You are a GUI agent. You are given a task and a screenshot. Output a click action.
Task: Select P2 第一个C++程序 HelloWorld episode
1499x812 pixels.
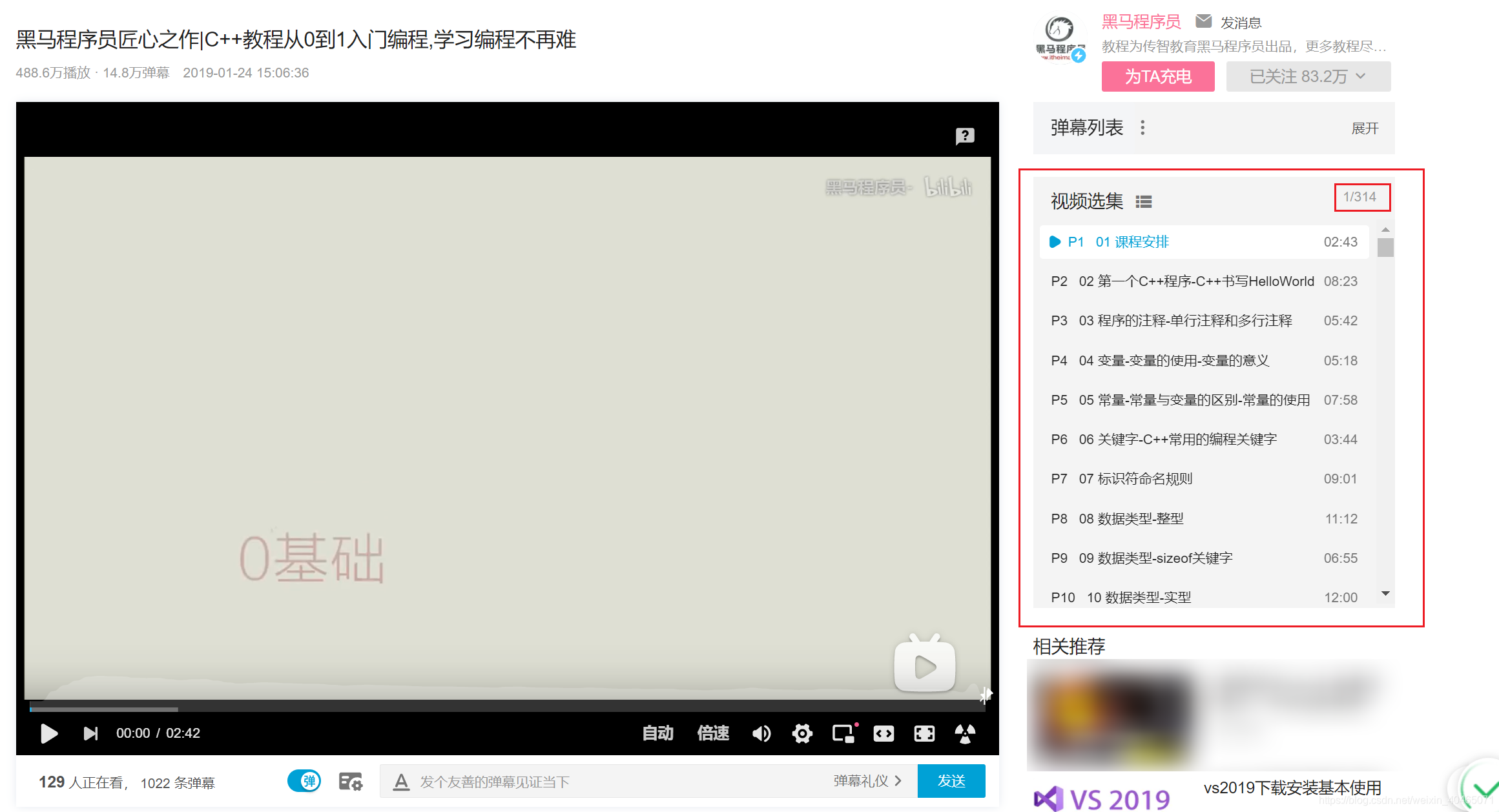[x=1195, y=281]
